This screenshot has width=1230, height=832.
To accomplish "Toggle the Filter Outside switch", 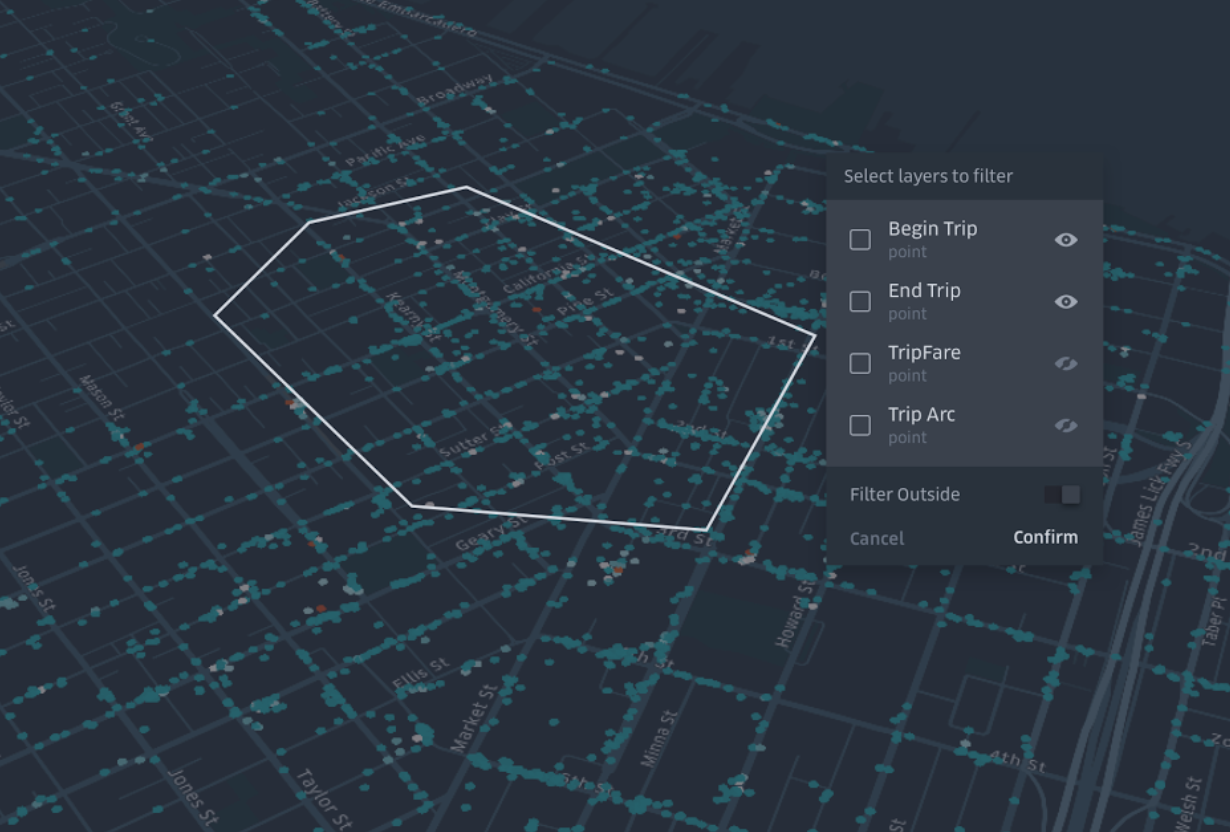I will click(1062, 495).
